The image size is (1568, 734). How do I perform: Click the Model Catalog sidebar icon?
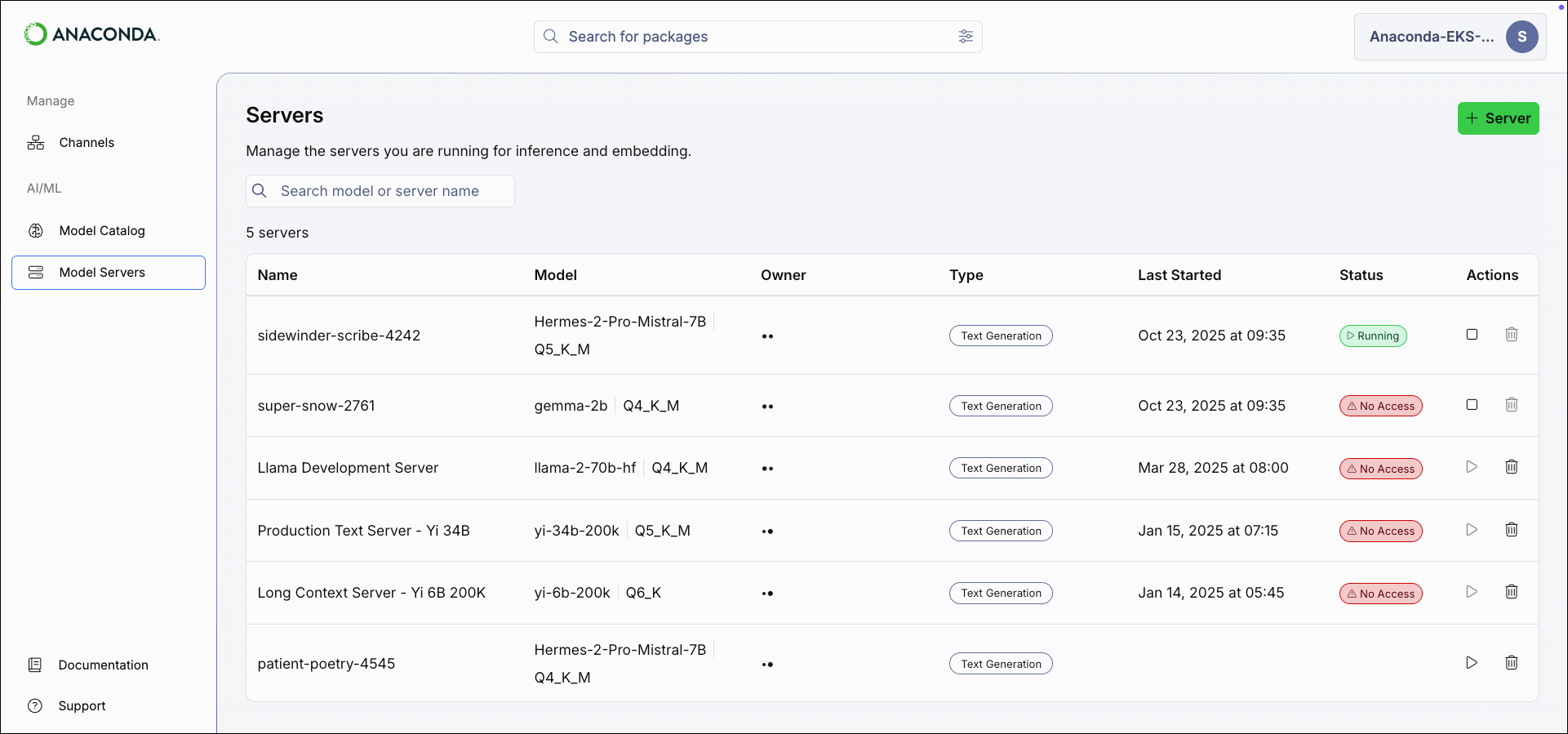[36, 231]
